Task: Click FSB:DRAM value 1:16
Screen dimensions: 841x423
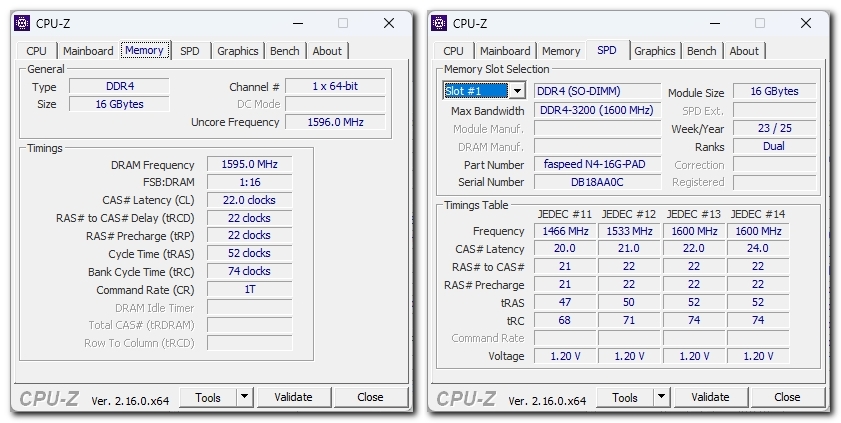Action: tap(249, 182)
